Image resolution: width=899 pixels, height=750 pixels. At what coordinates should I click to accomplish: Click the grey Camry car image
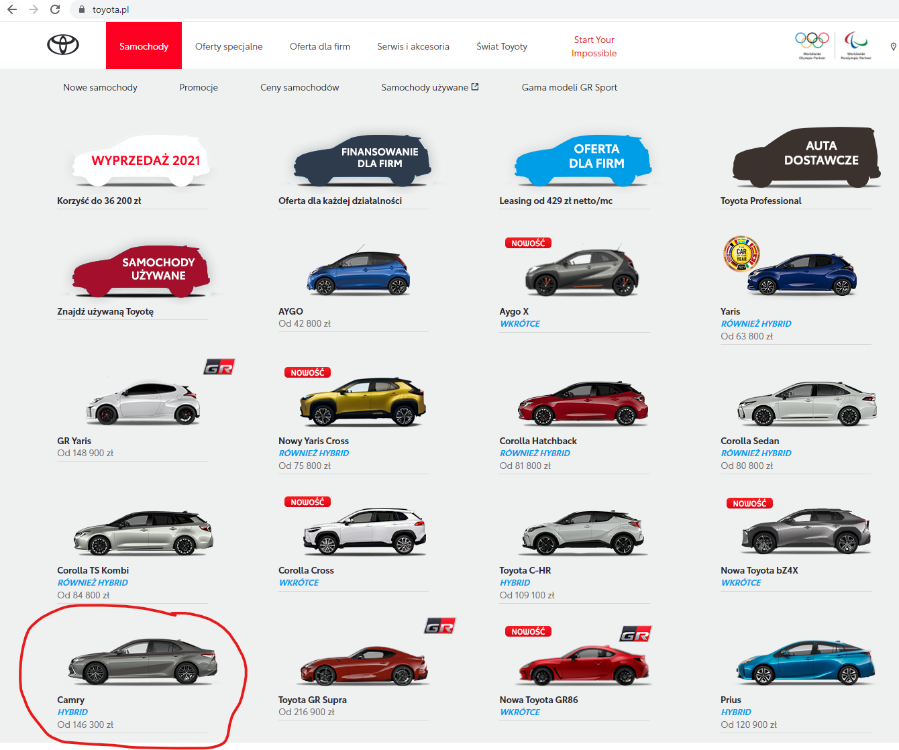pos(143,661)
